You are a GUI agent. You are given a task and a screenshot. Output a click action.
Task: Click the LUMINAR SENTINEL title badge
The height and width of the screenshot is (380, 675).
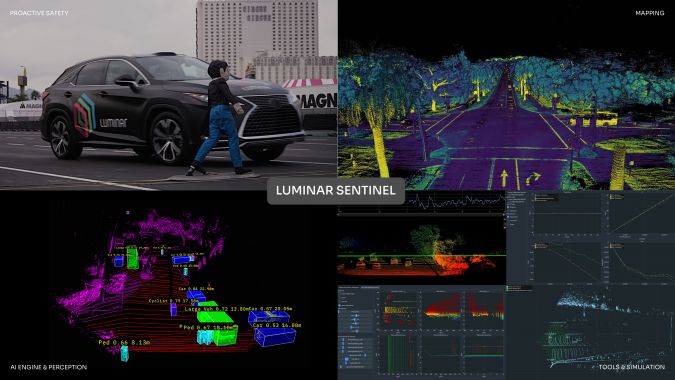click(x=335, y=190)
